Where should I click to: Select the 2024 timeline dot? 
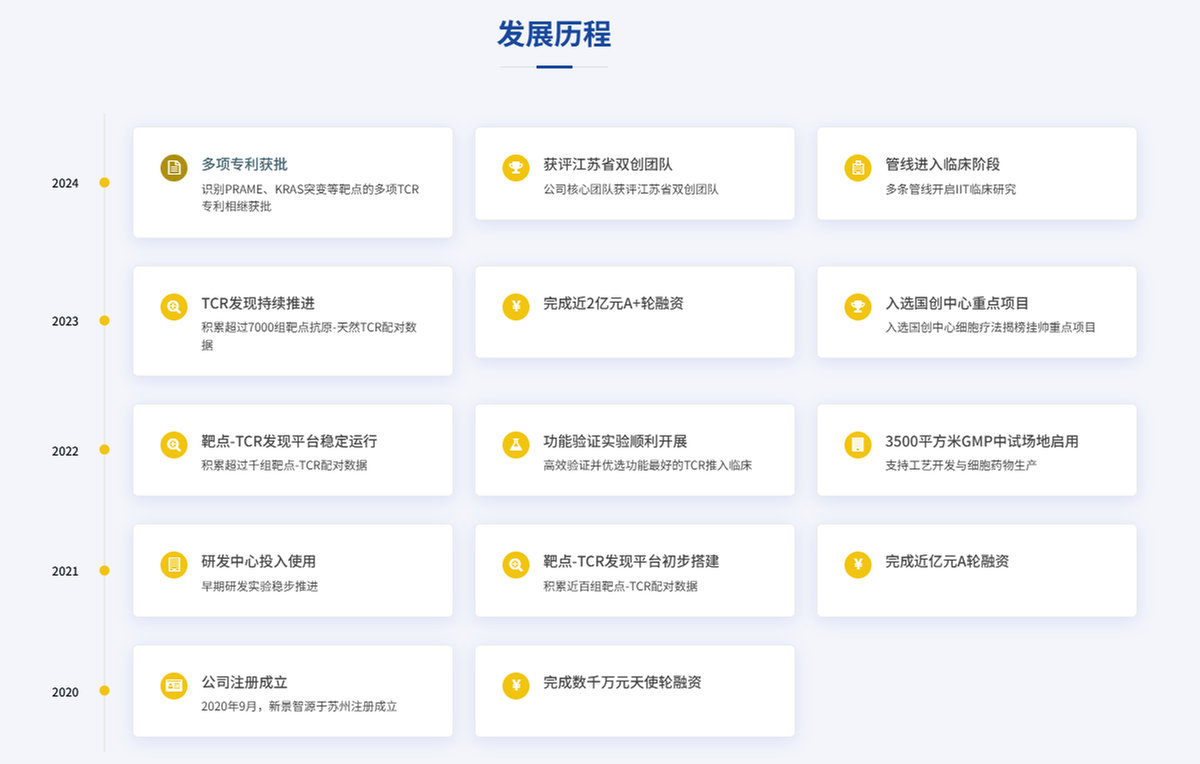tap(104, 183)
